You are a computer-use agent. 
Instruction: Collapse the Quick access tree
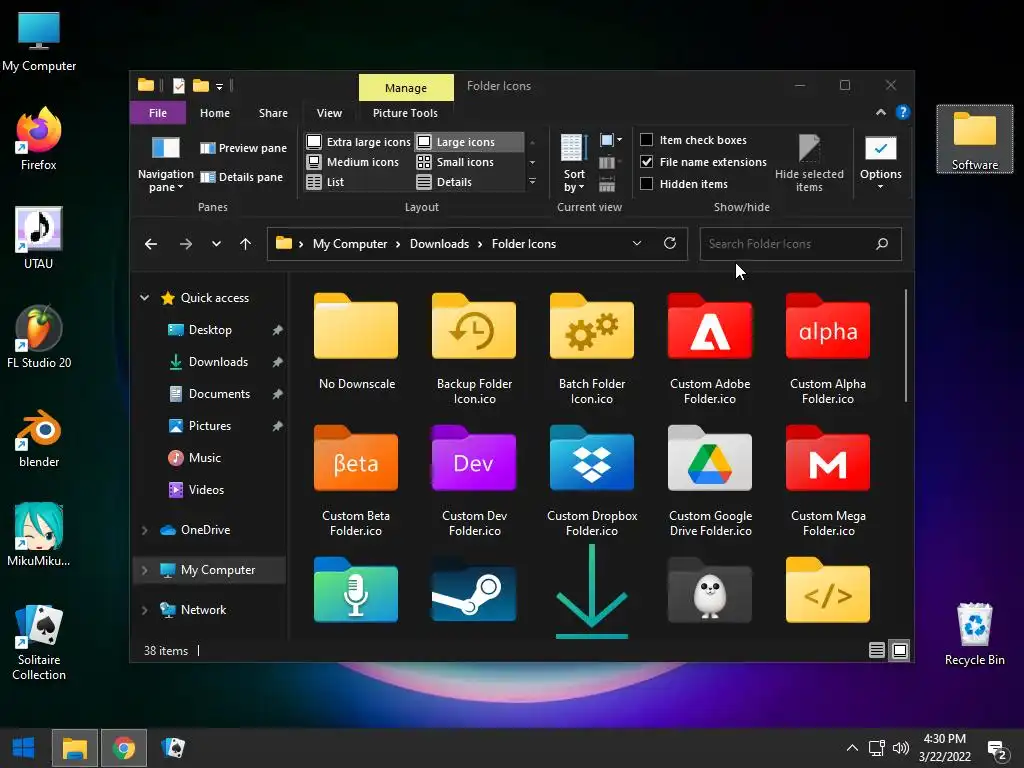[x=144, y=298]
